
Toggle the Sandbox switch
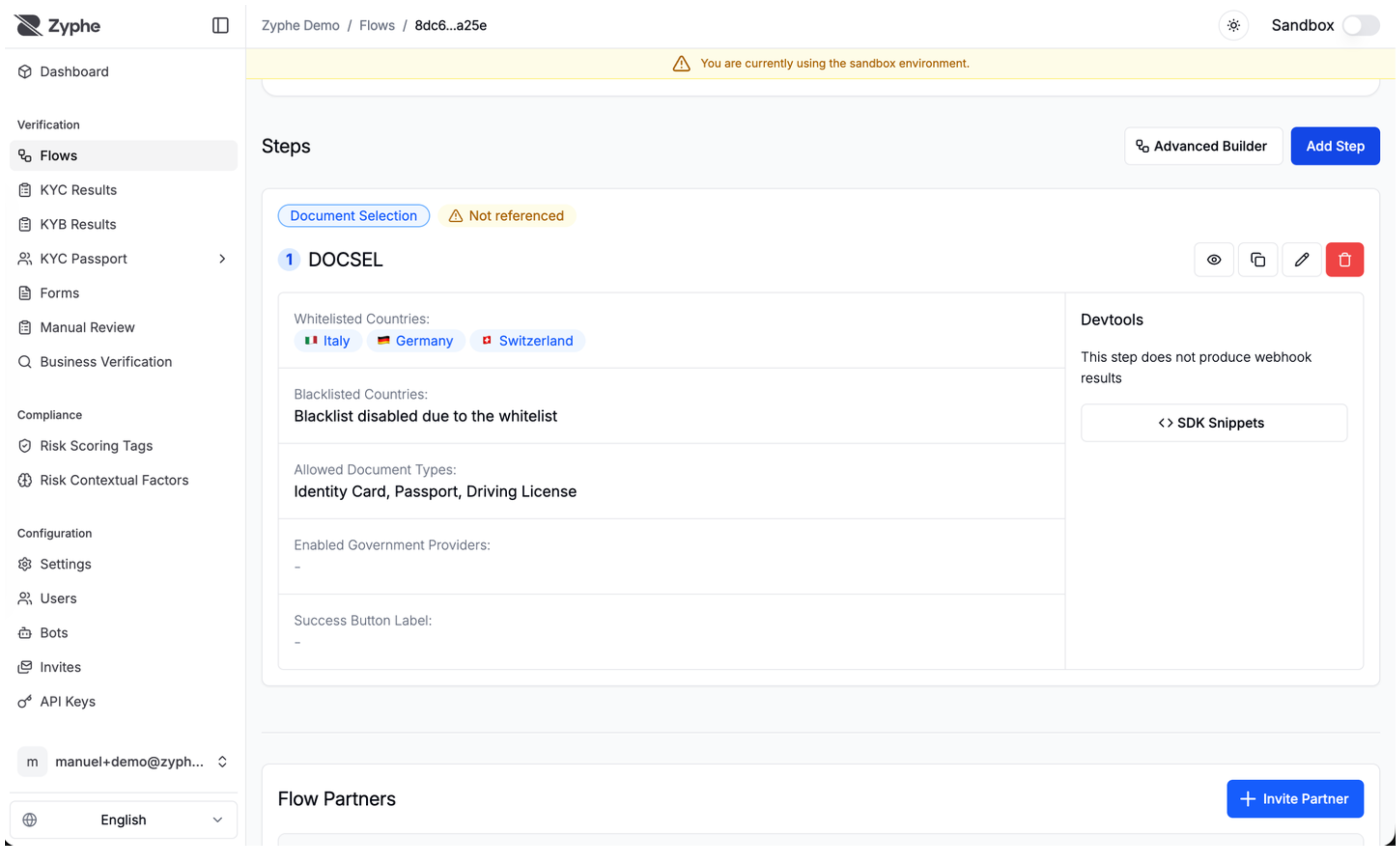(1360, 25)
